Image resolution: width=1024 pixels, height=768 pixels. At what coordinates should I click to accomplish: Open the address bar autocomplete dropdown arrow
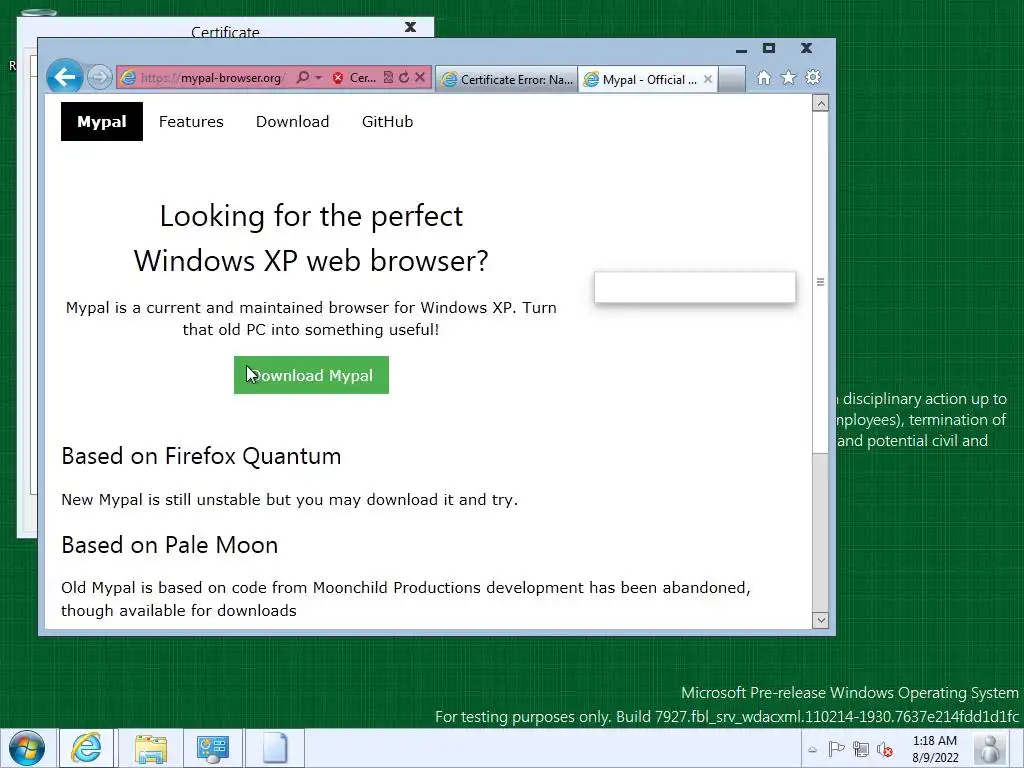(319, 77)
